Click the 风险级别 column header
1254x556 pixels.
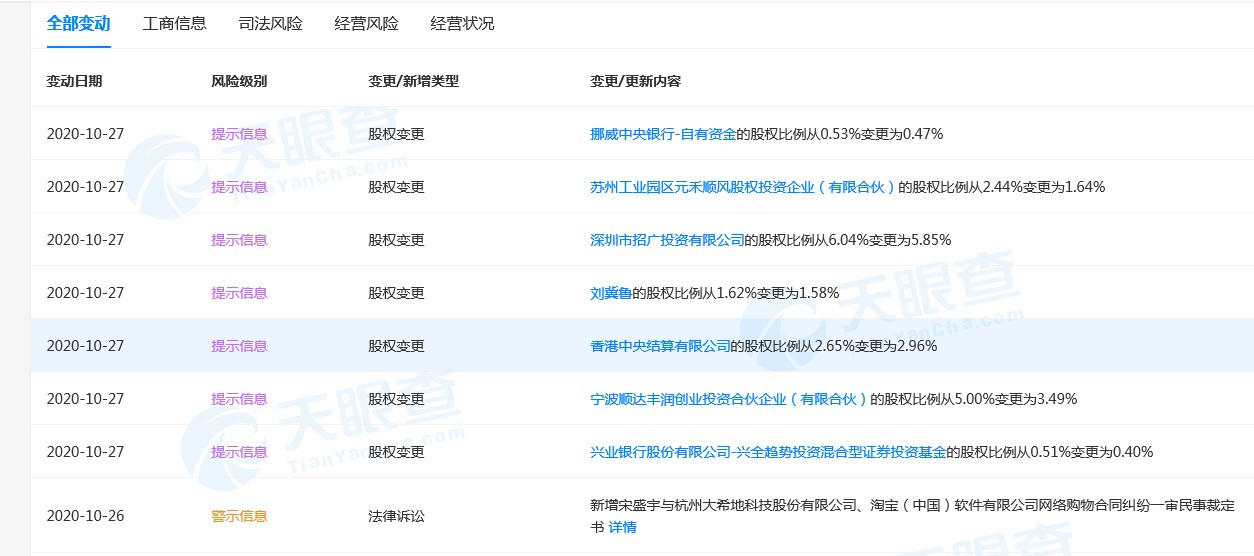[x=239, y=81]
